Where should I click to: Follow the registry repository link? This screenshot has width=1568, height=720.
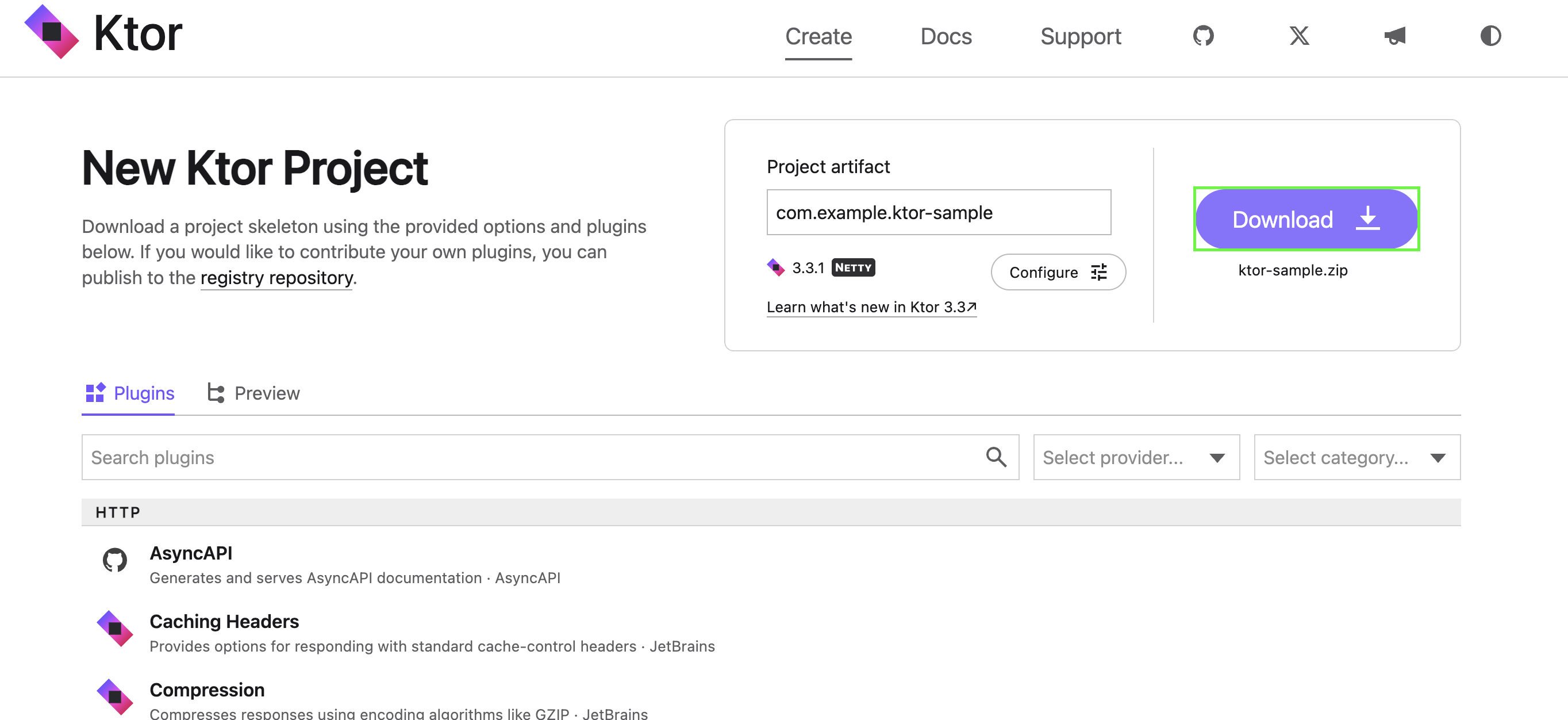point(276,278)
